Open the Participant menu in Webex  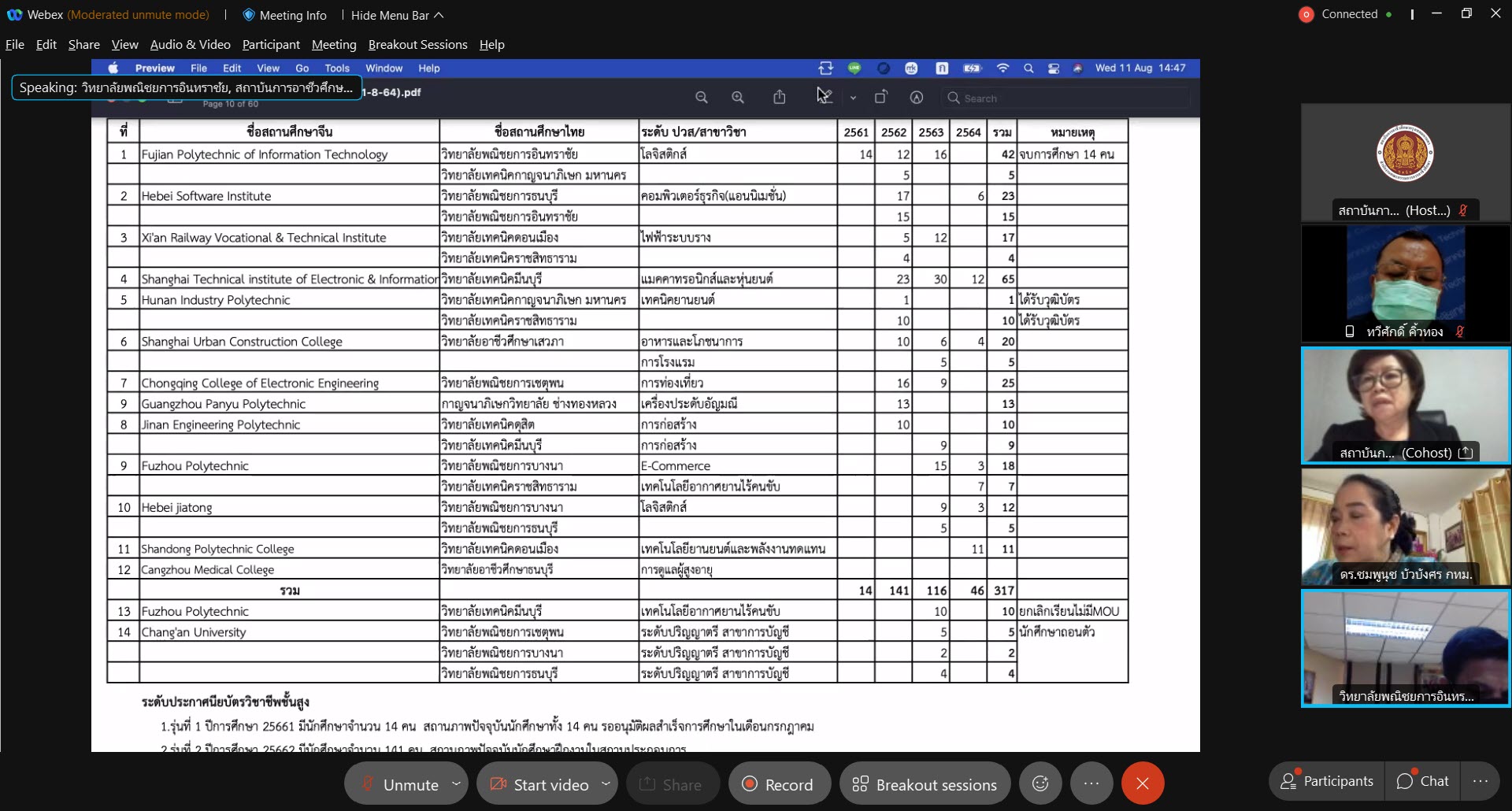271,45
